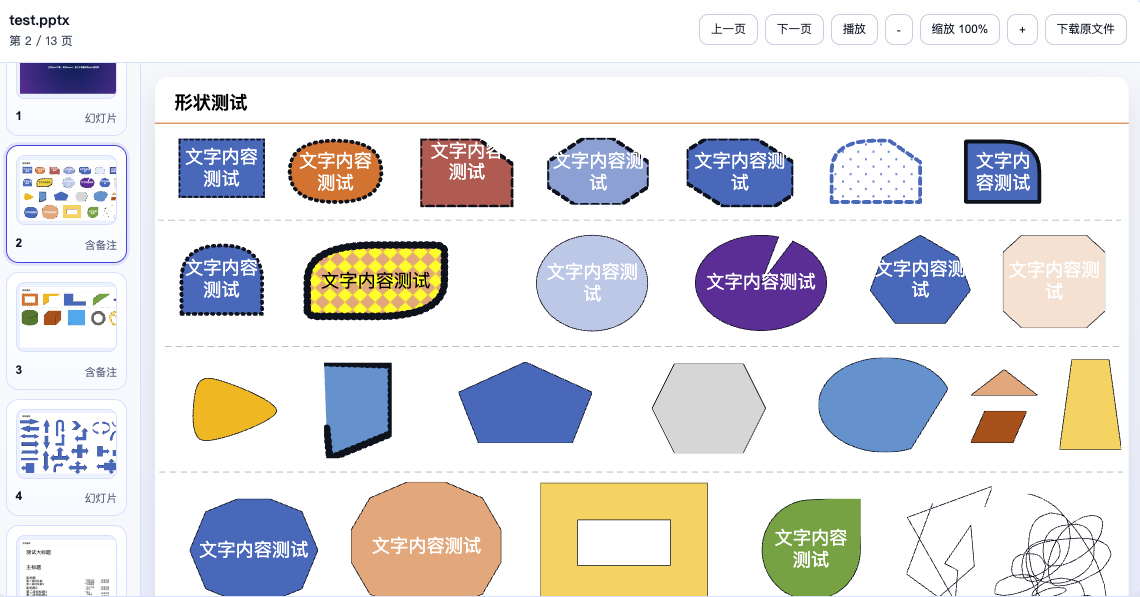Open slide 4 arrows thumbnail
The width and height of the screenshot is (1140, 597).
pos(67,444)
